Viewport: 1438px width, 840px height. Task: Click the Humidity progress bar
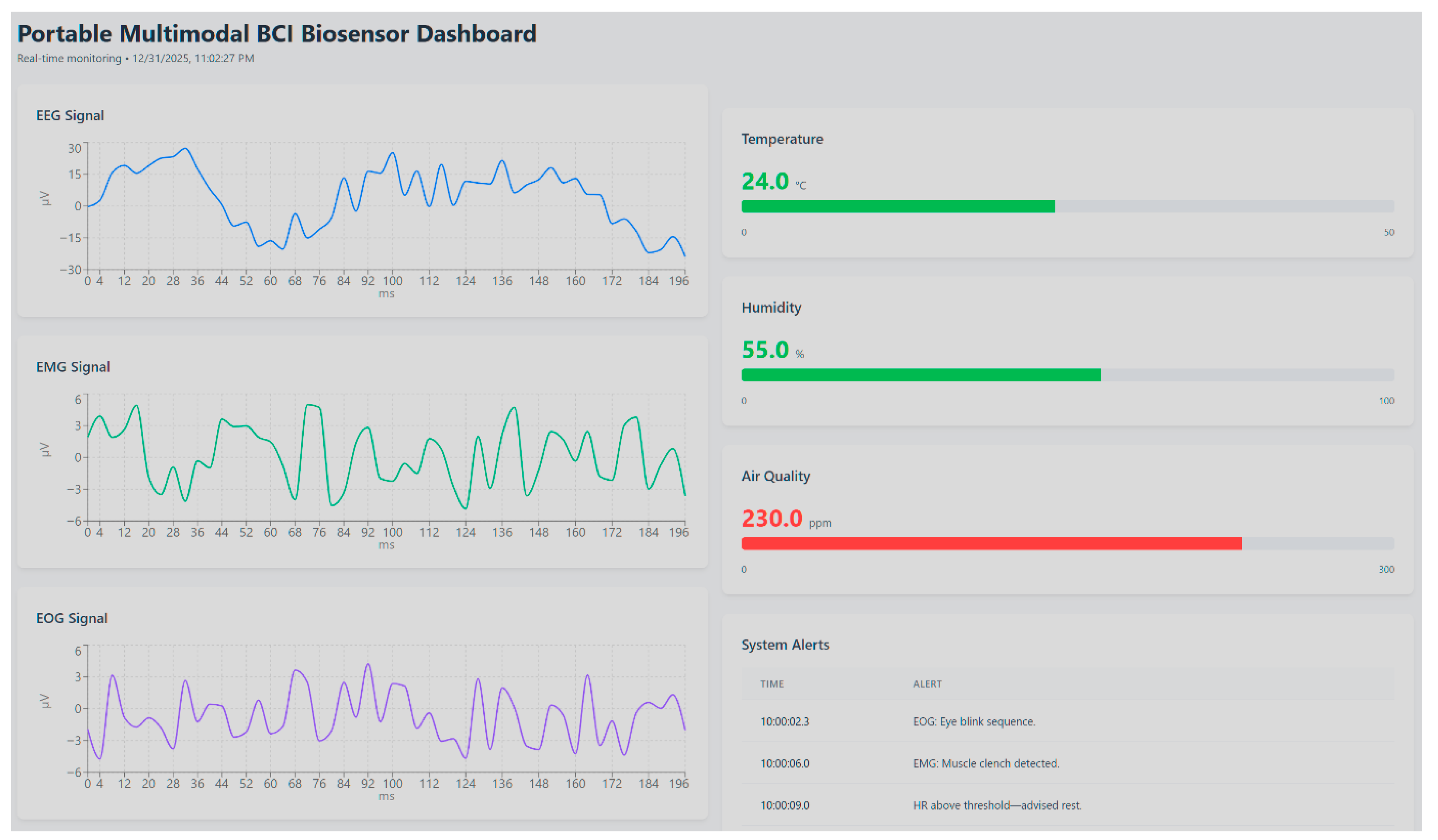pyautogui.click(x=1067, y=375)
